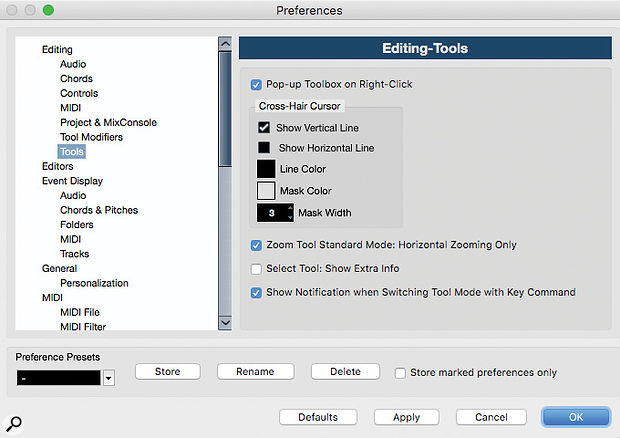Click the Apply button
This screenshot has width=620, height=438.
pos(406,417)
